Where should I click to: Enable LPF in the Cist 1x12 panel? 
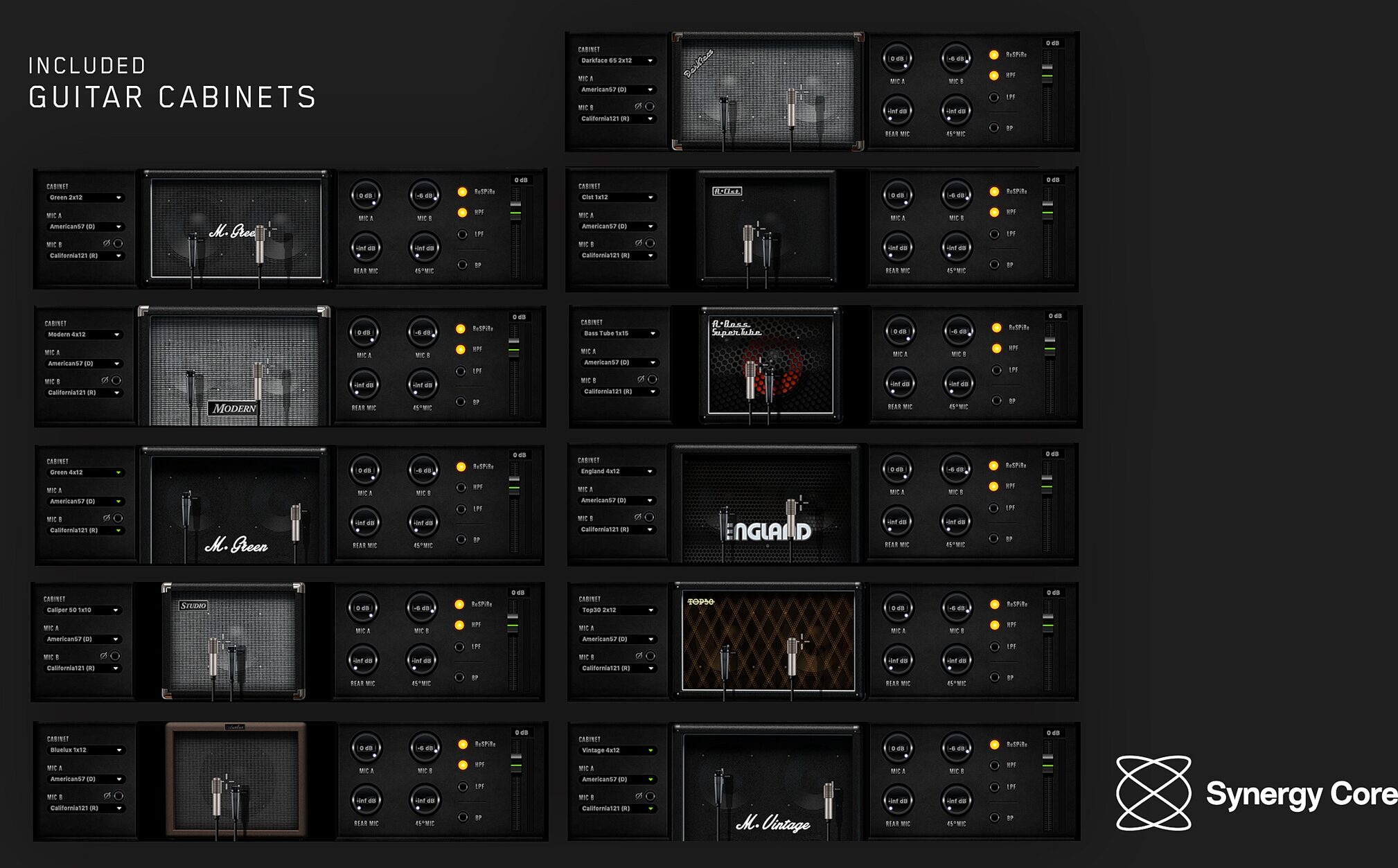[x=994, y=234]
